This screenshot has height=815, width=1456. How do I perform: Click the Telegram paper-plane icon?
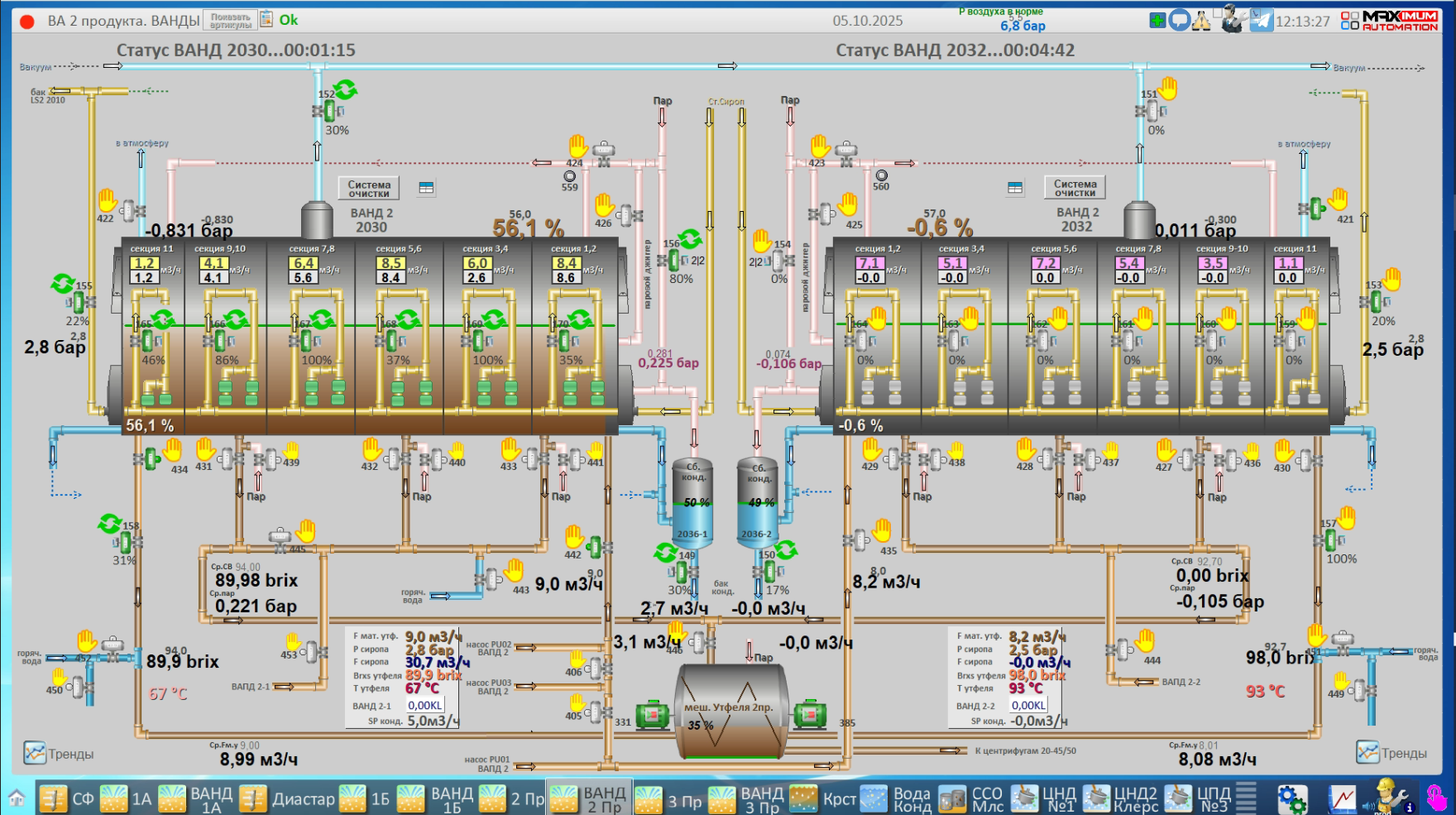(x=1261, y=20)
